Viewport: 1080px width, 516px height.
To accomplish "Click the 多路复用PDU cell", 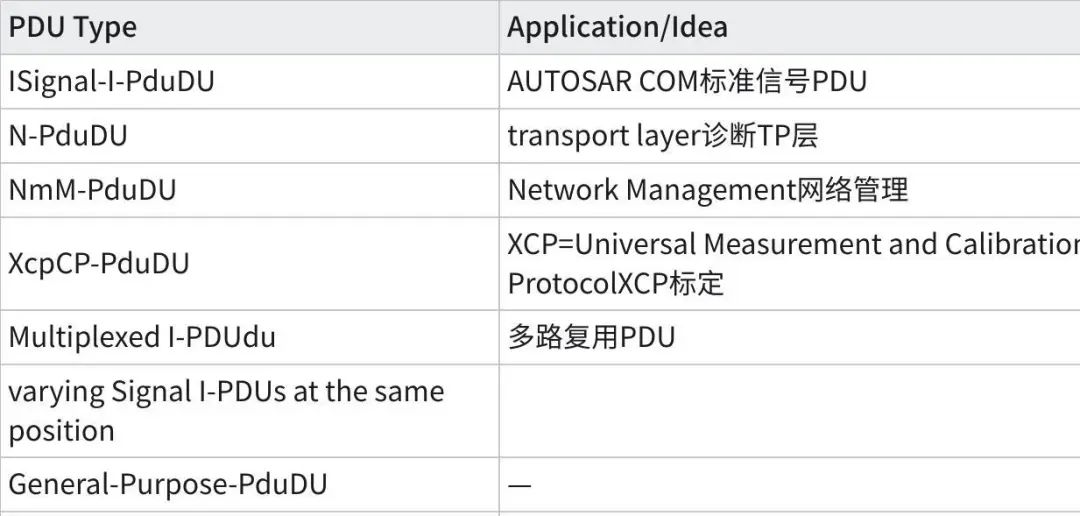I will click(591, 337).
